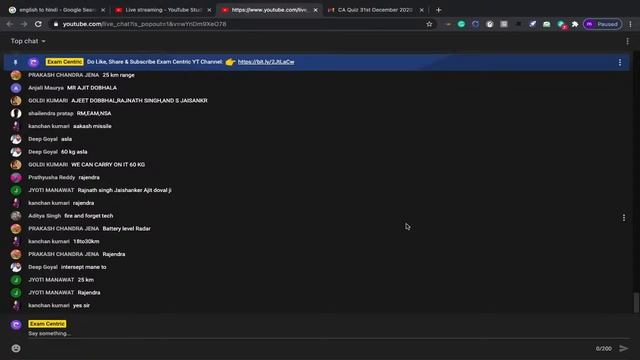This screenshot has width=640, height=360.
Task: Click the message 'yes sir'
Action: (x=81, y=305)
